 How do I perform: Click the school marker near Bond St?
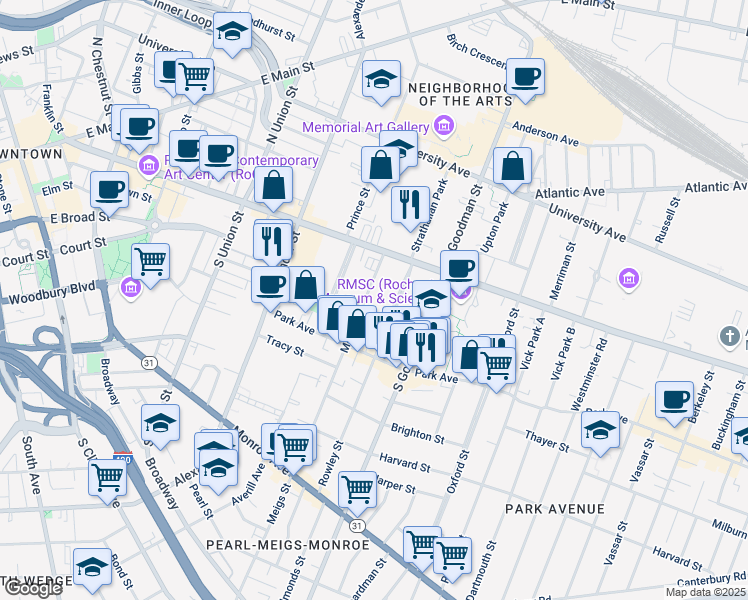93,569
